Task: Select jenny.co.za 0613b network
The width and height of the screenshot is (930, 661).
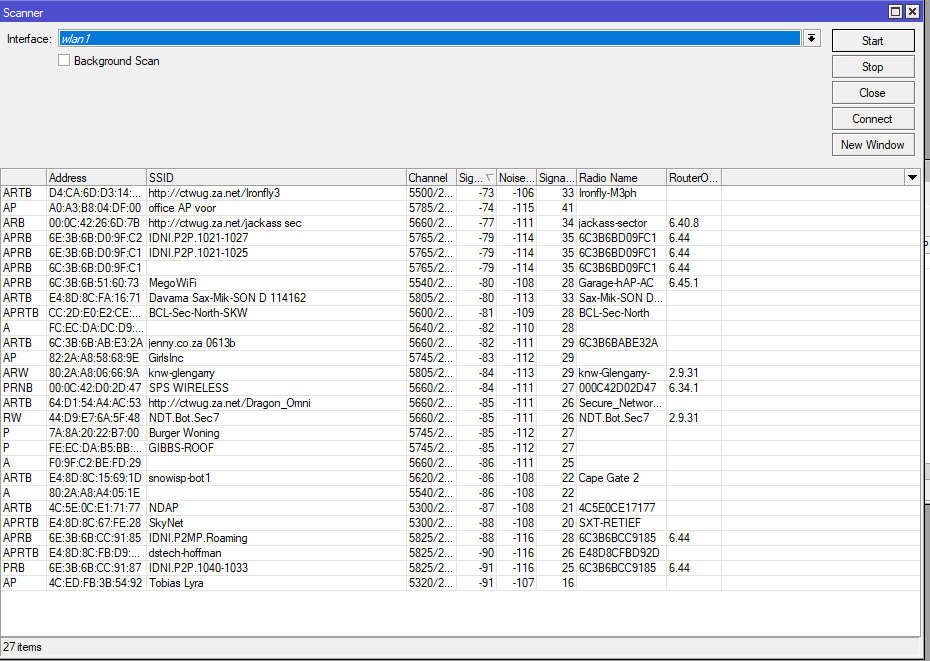Action: pyautogui.click(x=460, y=343)
